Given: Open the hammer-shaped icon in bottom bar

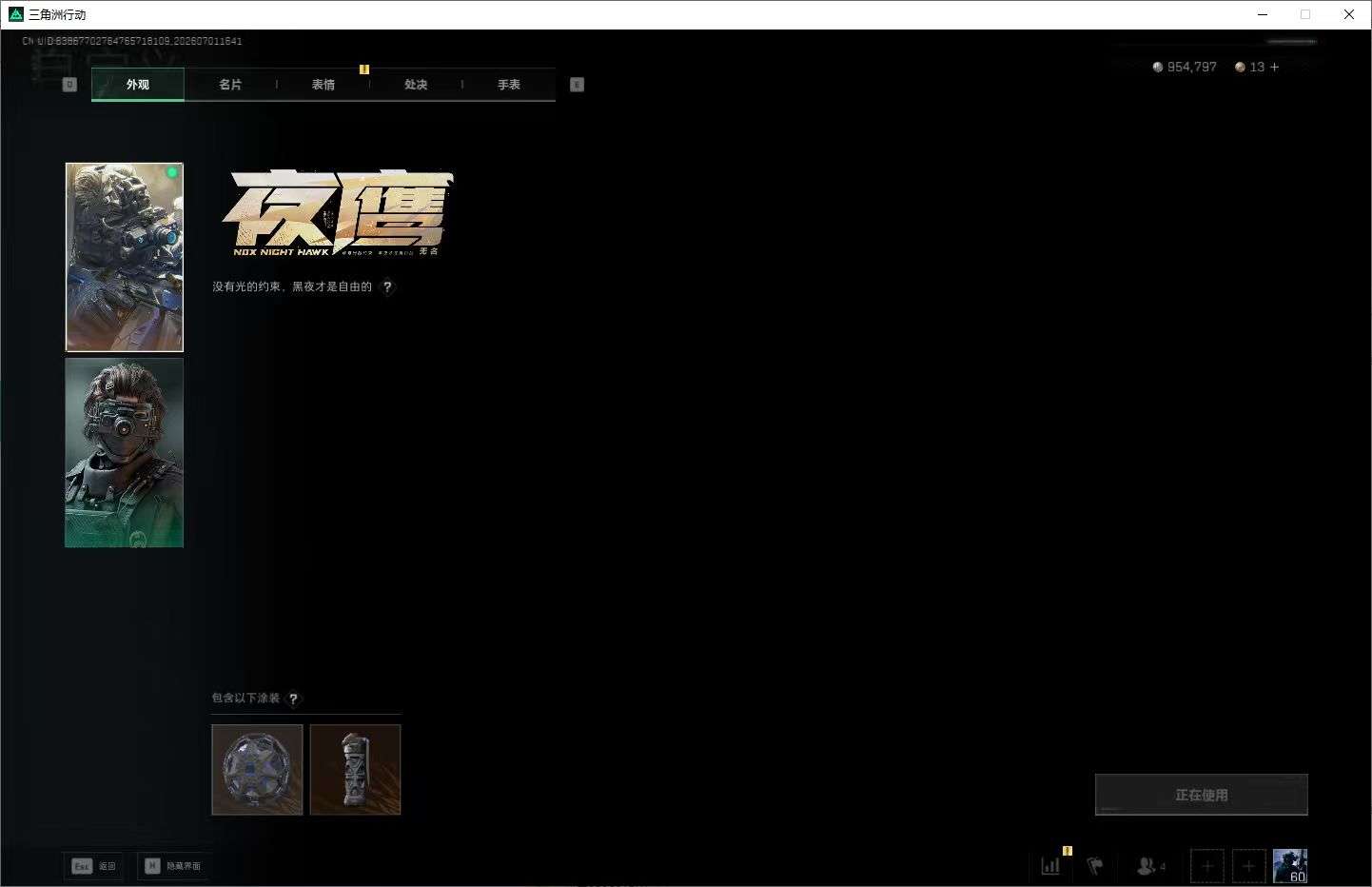Looking at the screenshot, I should 1095,866.
